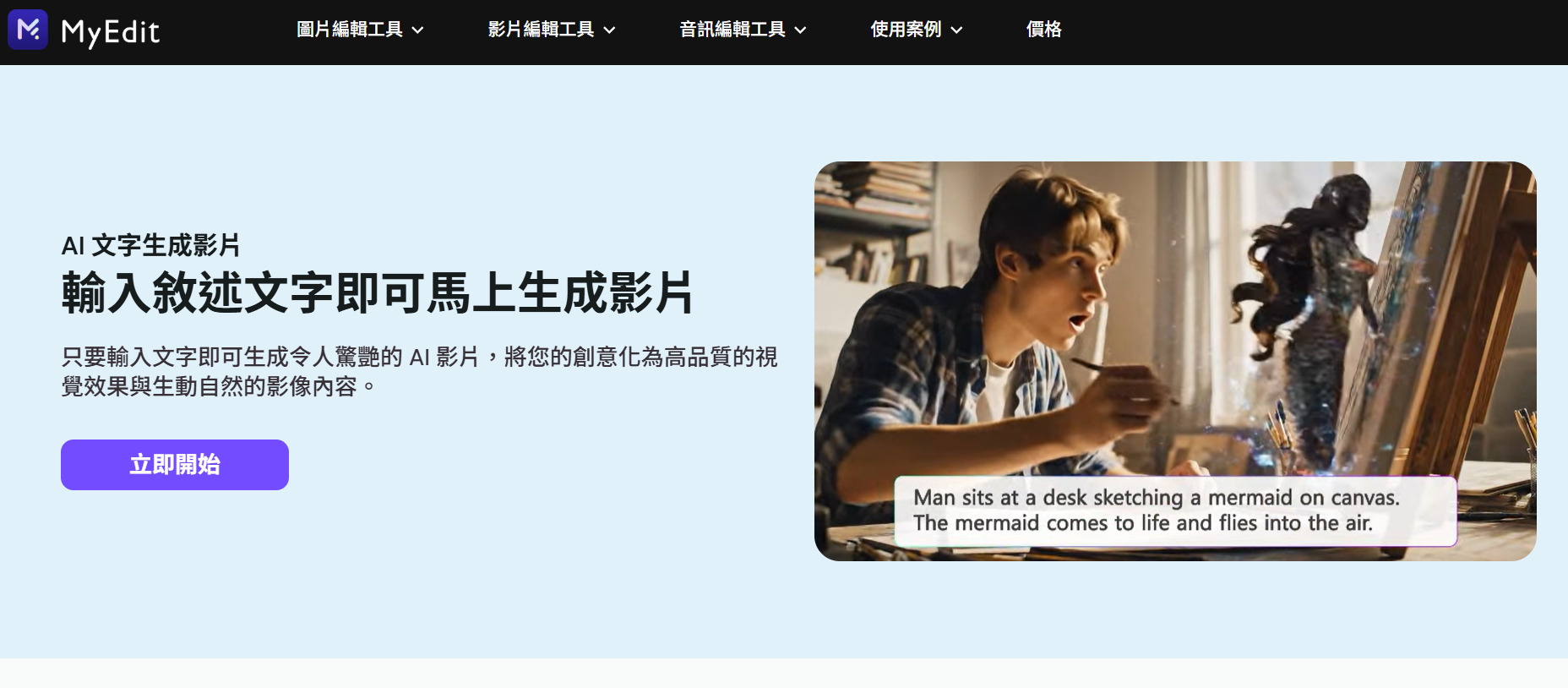Click the paintbrush in the man's hand
The height and width of the screenshot is (688, 1568).
[x=1124, y=379]
